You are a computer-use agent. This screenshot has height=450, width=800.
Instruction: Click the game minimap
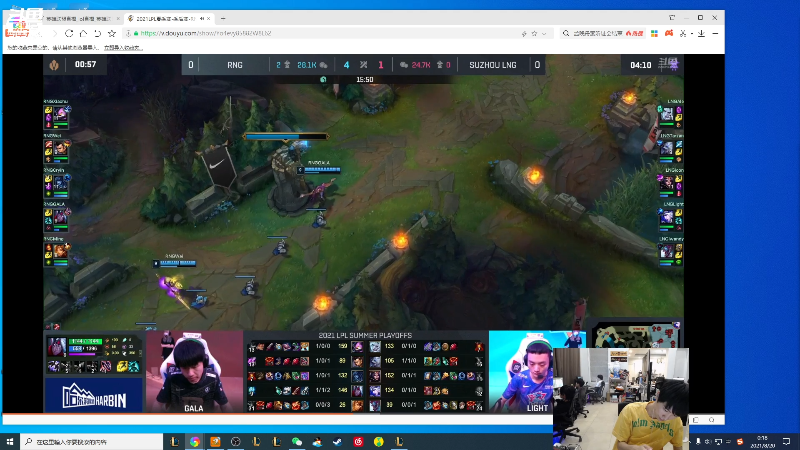[x=636, y=335]
